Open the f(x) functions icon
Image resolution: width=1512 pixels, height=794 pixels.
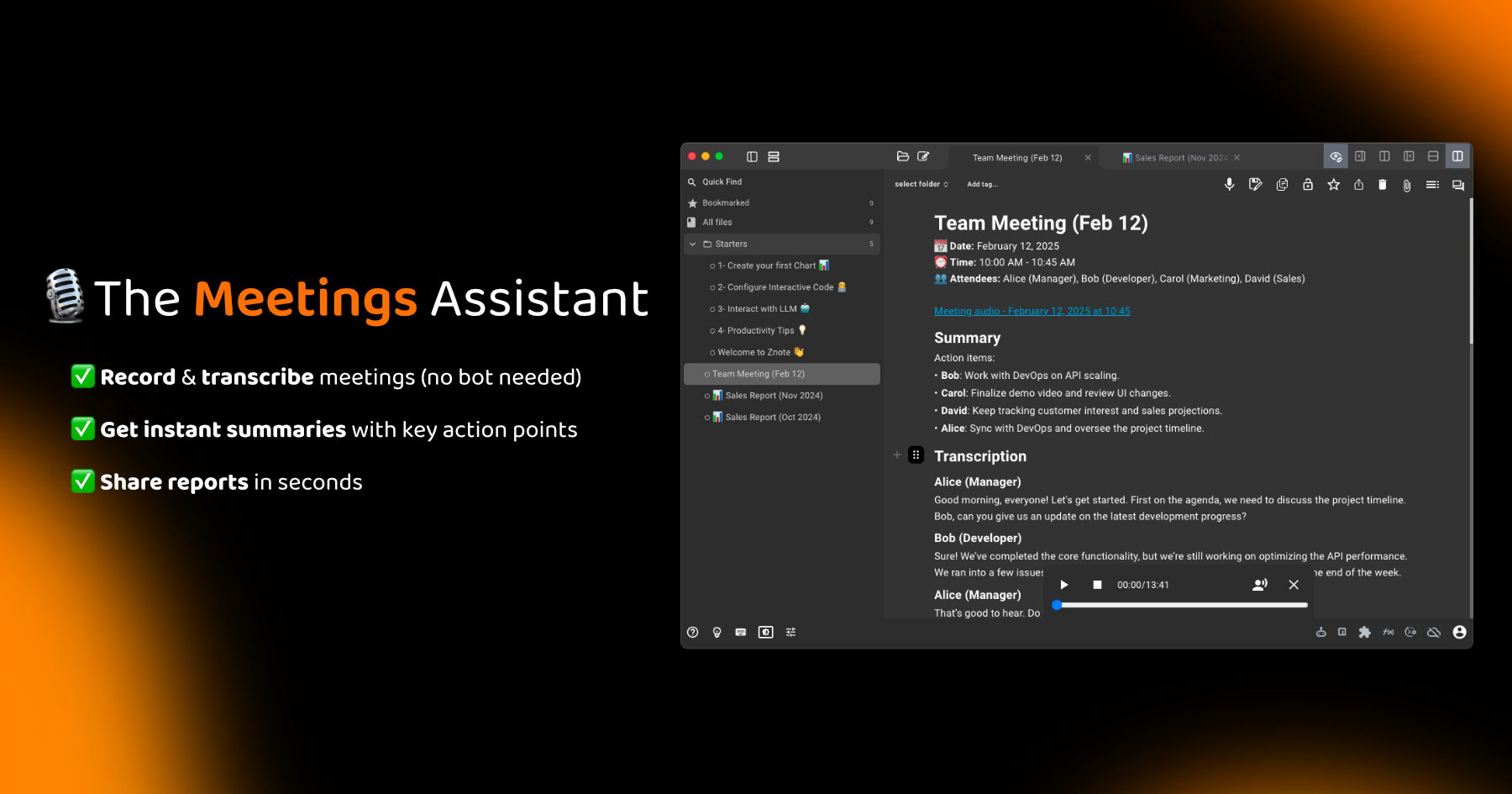(x=1388, y=632)
